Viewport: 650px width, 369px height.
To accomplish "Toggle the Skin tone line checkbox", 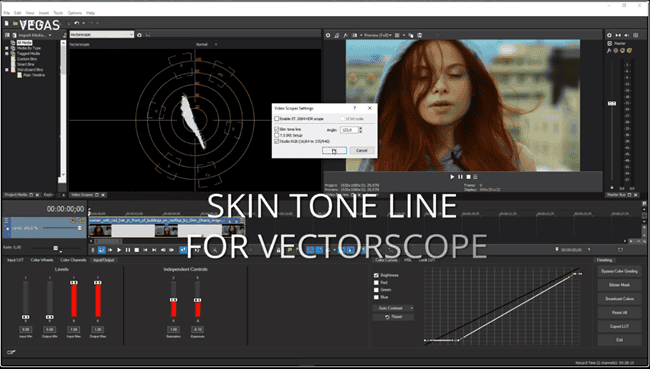I will click(276, 129).
